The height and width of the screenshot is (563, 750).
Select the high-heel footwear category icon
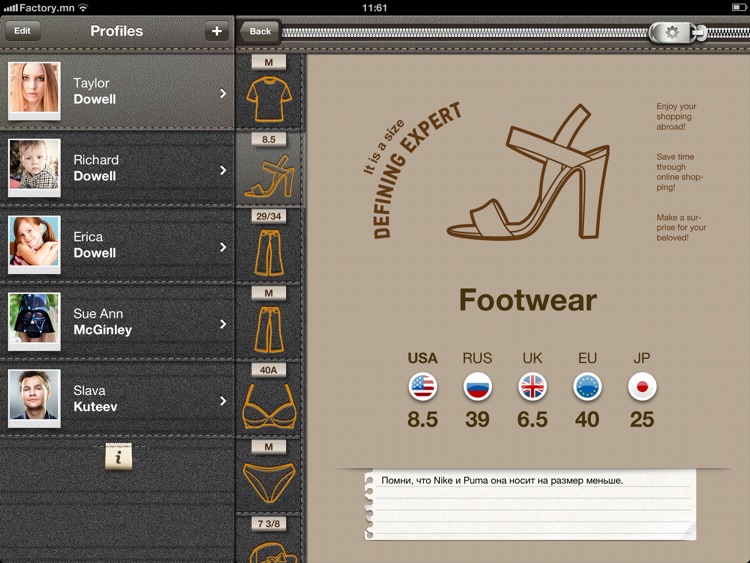269,176
